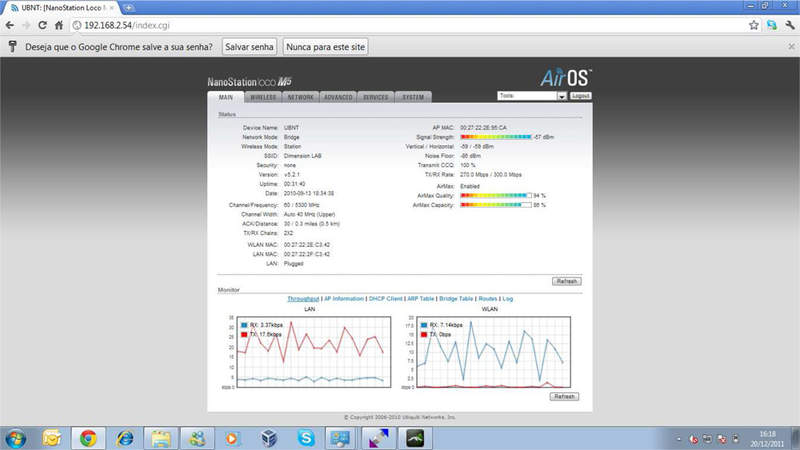Screen dimensions: 800x450
Task: Open the browser home page icon
Action: (x=59, y=25)
